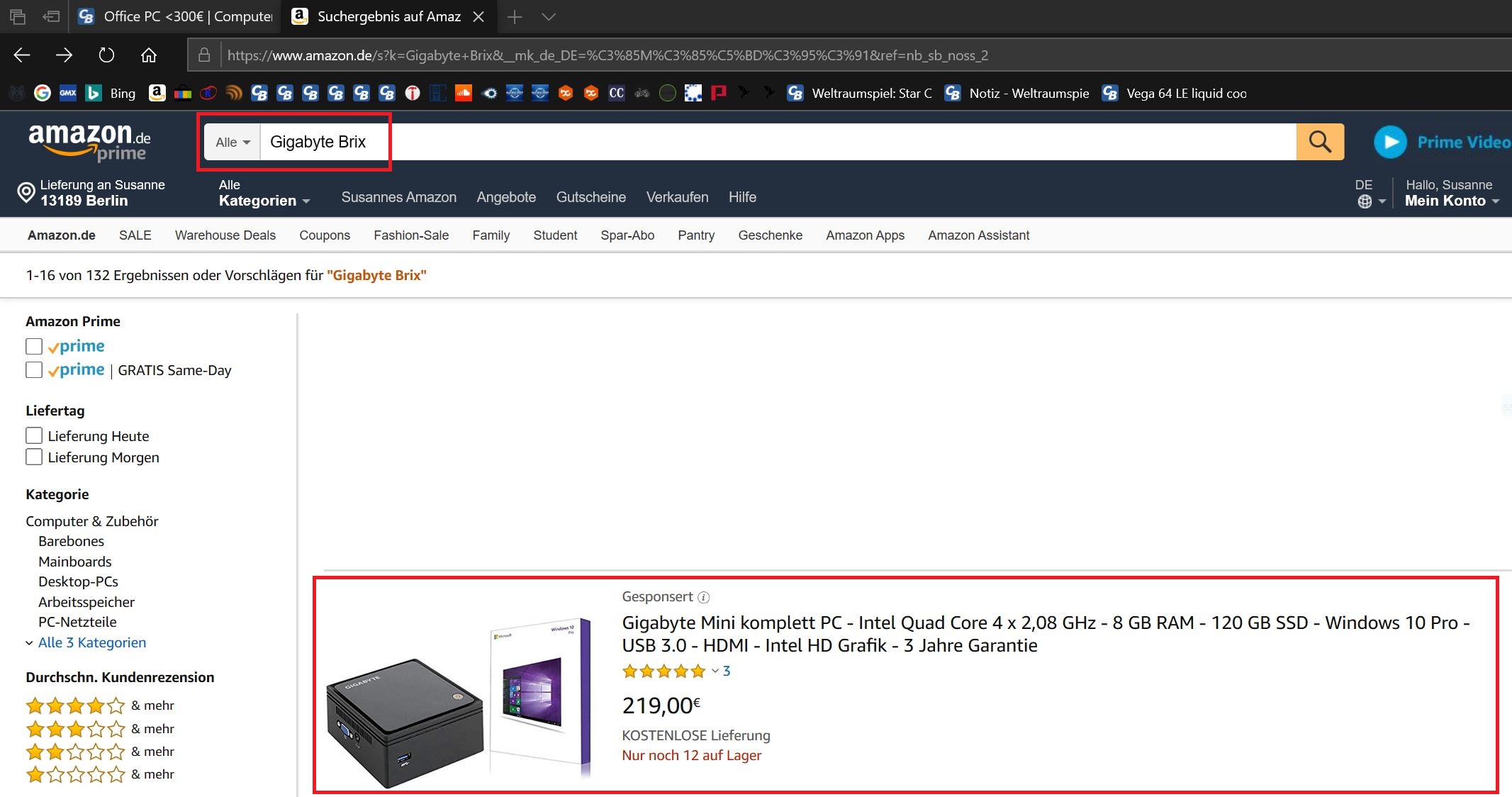This screenshot has height=797, width=1512.
Task: Open the Hilfe link in the header
Action: [742, 197]
